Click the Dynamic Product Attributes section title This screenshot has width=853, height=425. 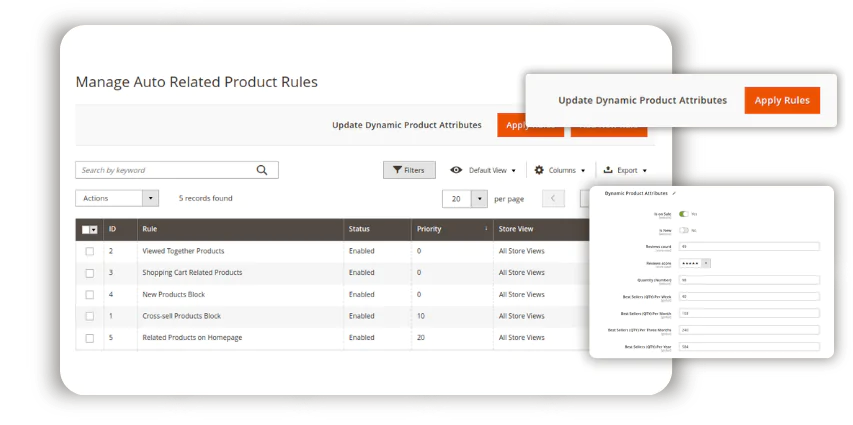(x=636, y=193)
